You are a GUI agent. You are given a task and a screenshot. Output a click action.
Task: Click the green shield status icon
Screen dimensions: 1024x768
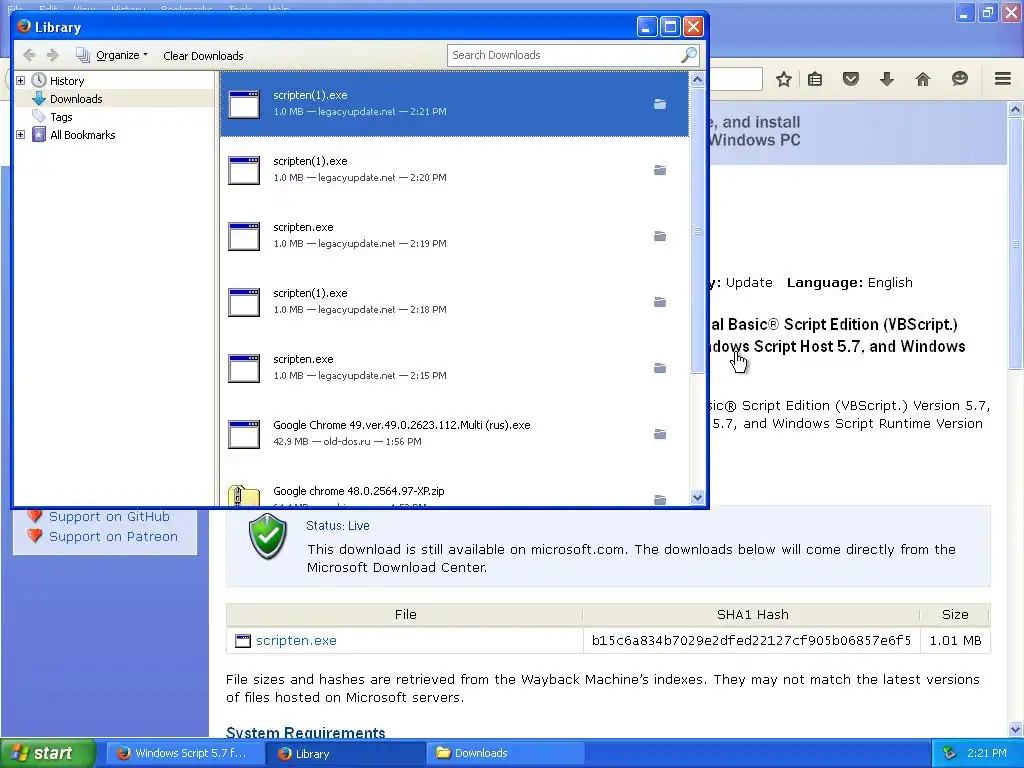pos(268,536)
